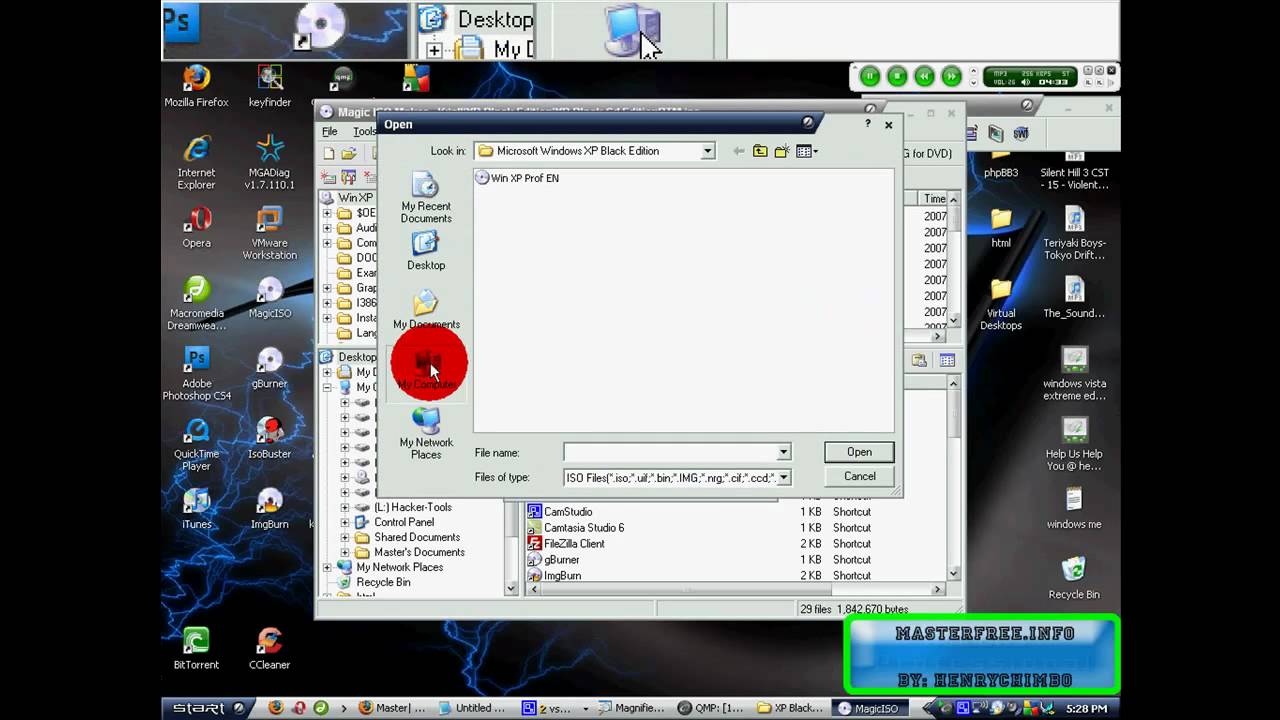This screenshot has height=720, width=1280.
Task: Expand My Network Places in MagicISO tree
Action: [327, 567]
